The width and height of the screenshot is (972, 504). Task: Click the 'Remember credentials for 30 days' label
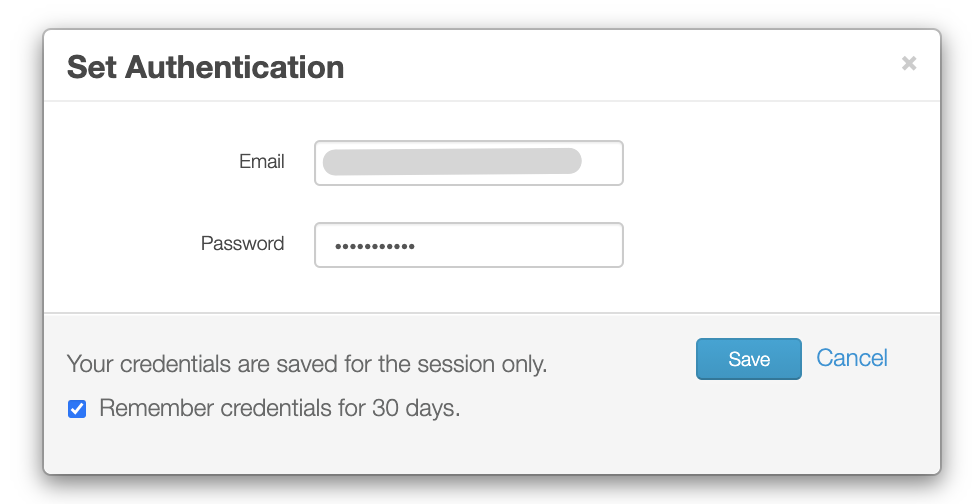(x=280, y=409)
